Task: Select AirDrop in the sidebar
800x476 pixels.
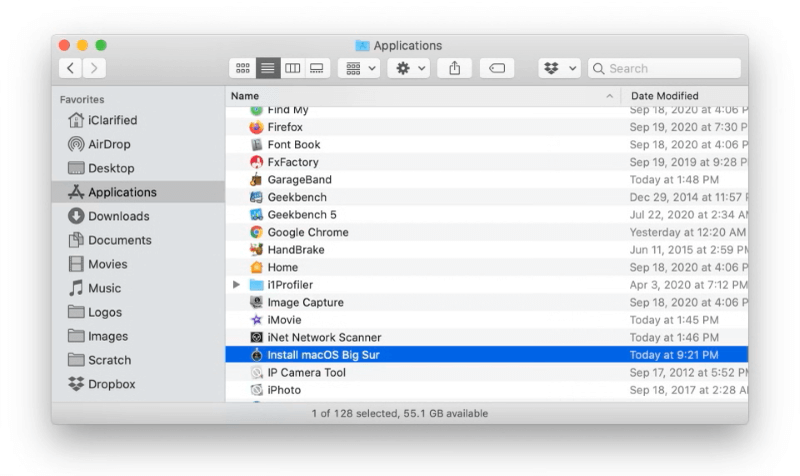Action: point(109,144)
